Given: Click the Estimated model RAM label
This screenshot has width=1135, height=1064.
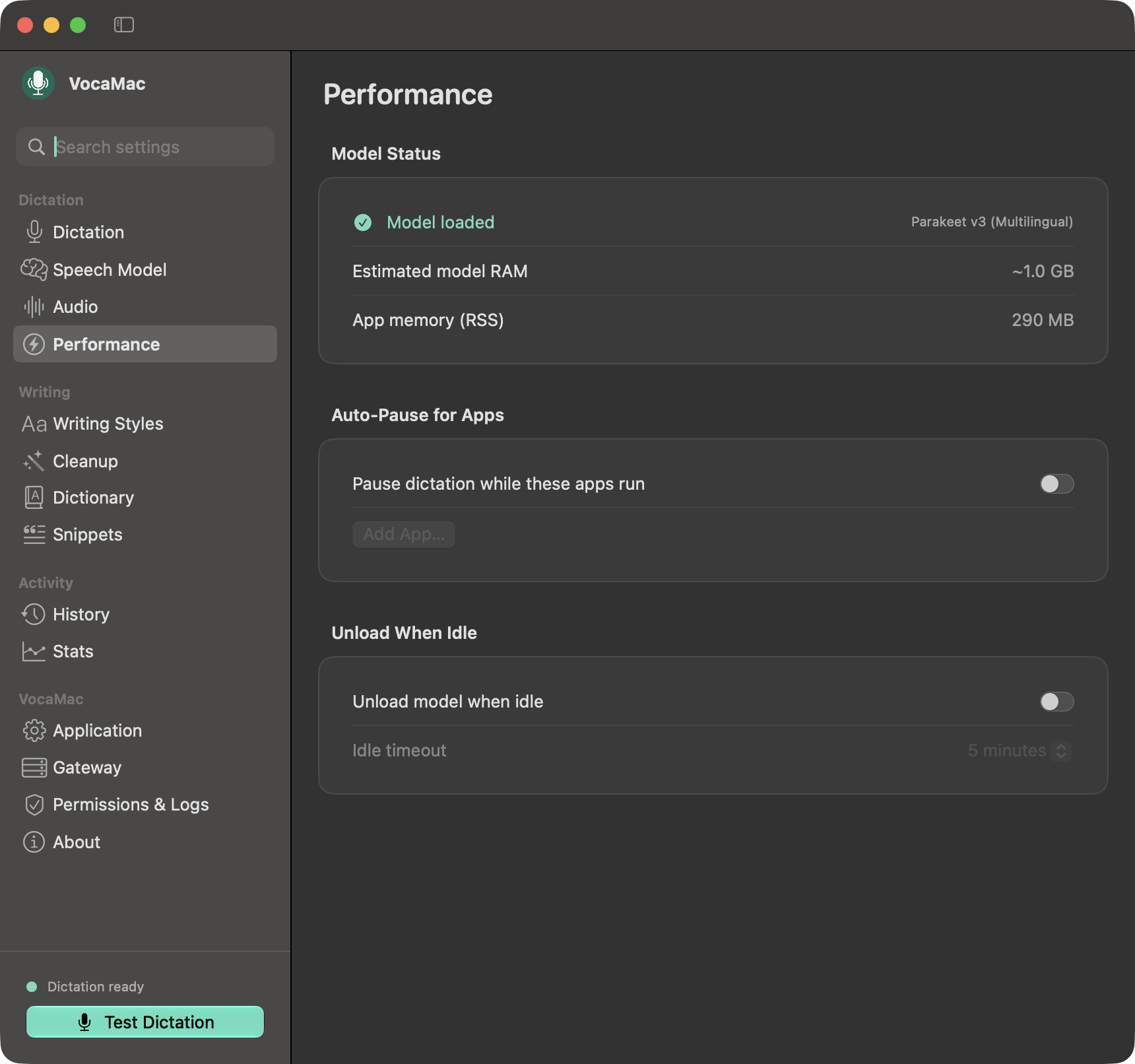Looking at the screenshot, I should (x=440, y=271).
